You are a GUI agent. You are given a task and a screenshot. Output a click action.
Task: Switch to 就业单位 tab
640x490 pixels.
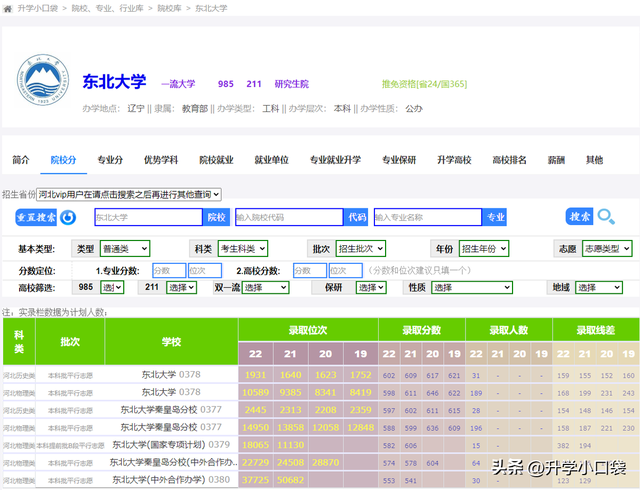point(271,160)
